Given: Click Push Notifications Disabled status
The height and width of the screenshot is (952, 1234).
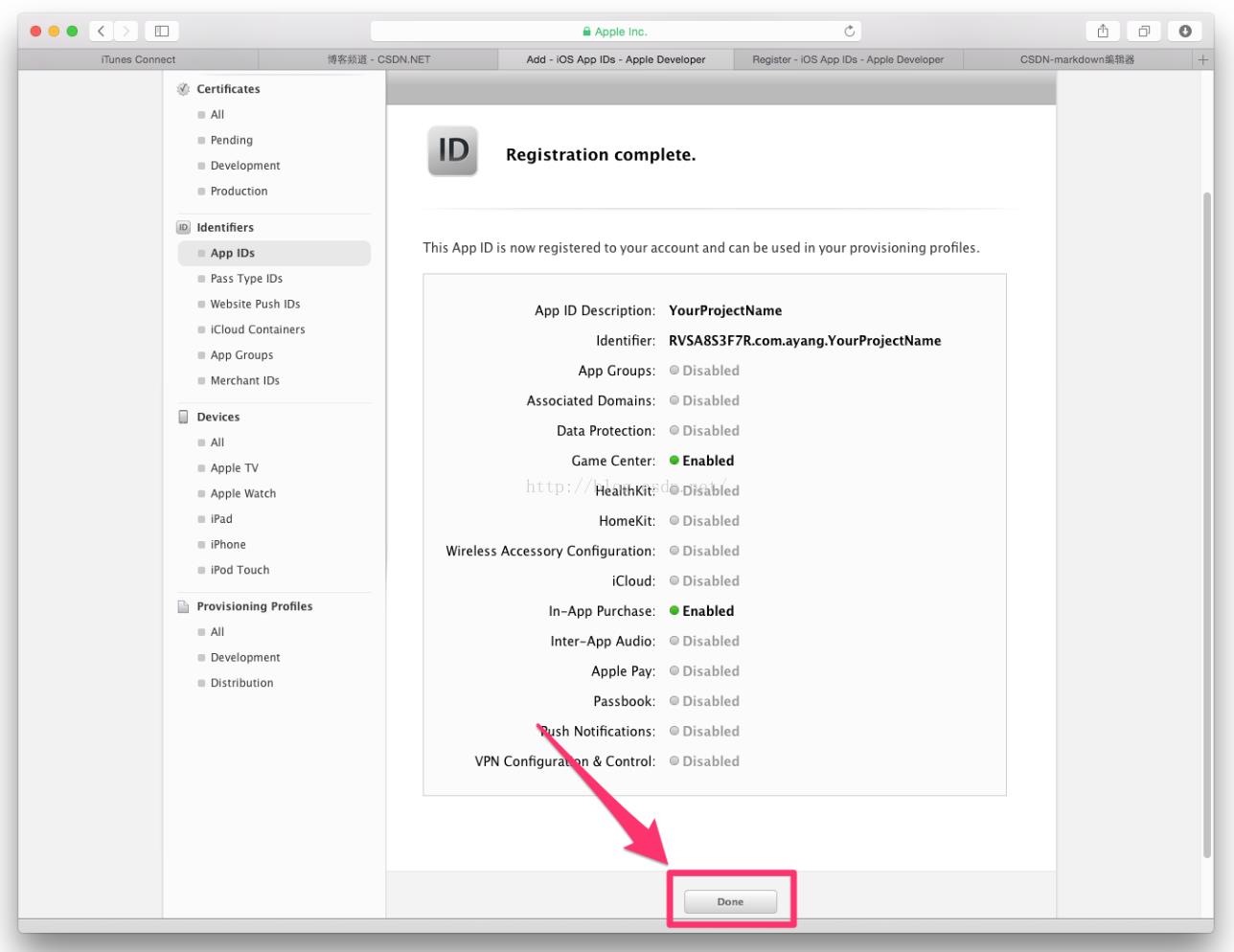Looking at the screenshot, I should point(704,731).
